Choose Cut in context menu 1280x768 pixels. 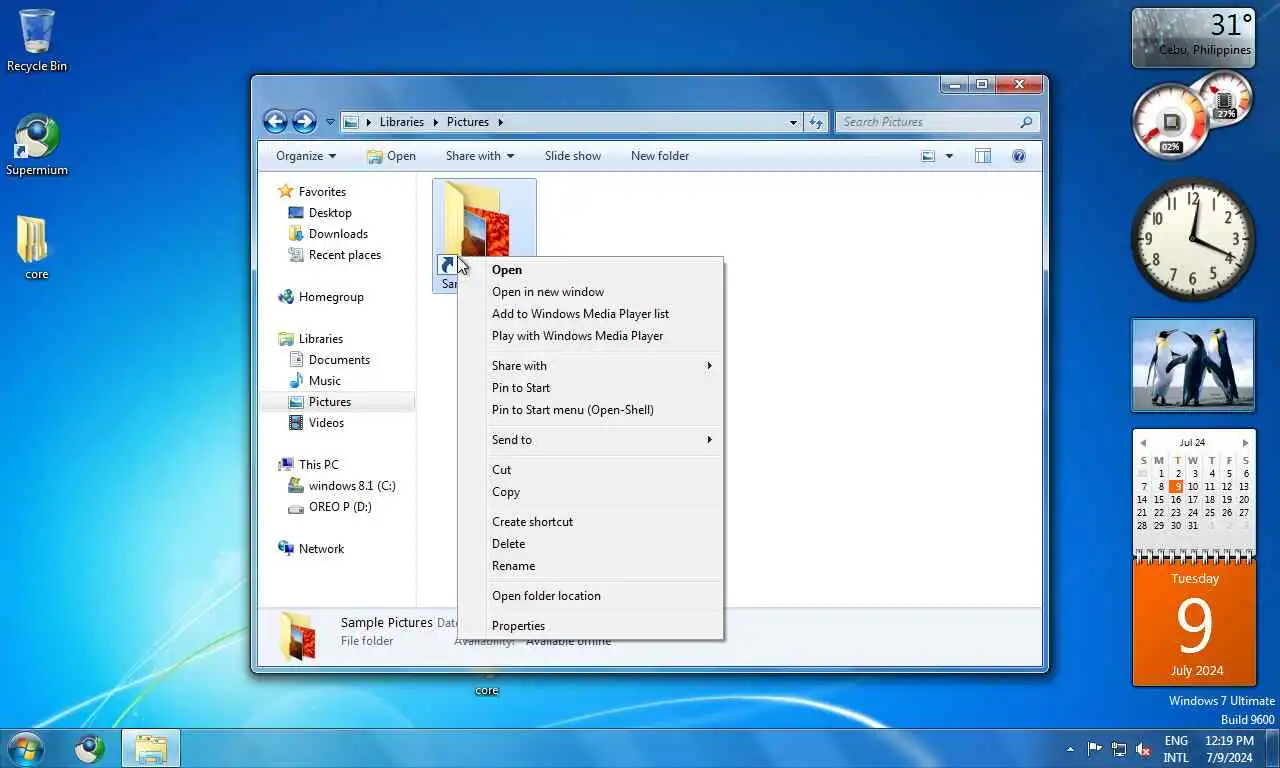590,470
